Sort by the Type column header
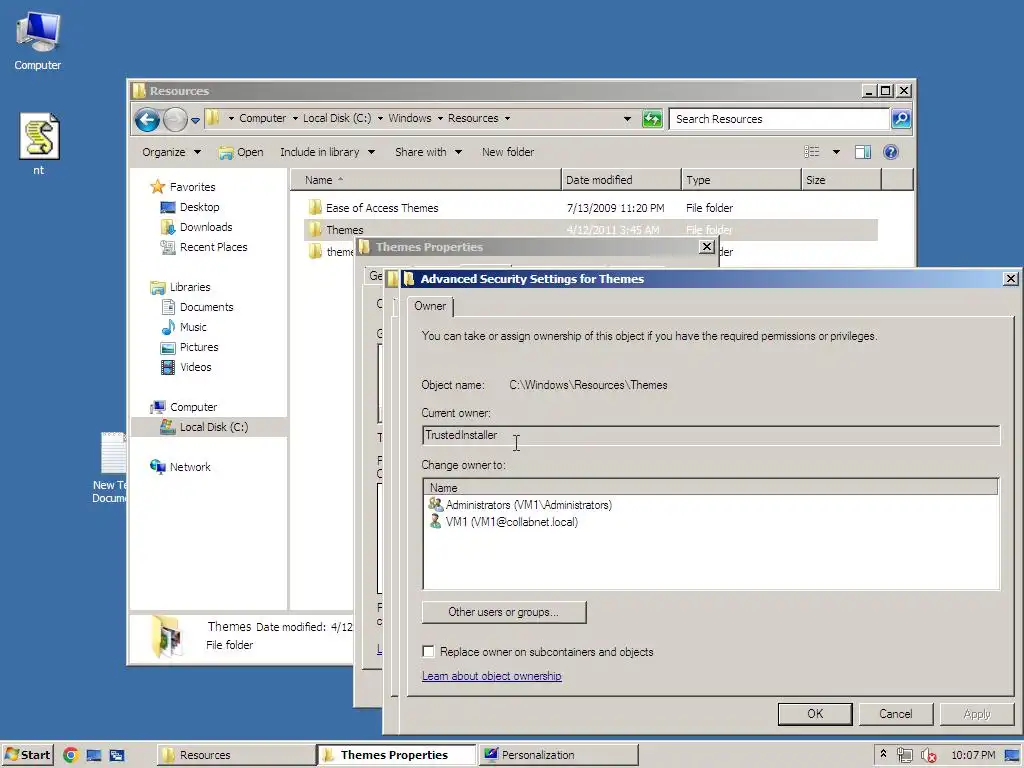The height and width of the screenshot is (768, 1024). tap(741, 180)
